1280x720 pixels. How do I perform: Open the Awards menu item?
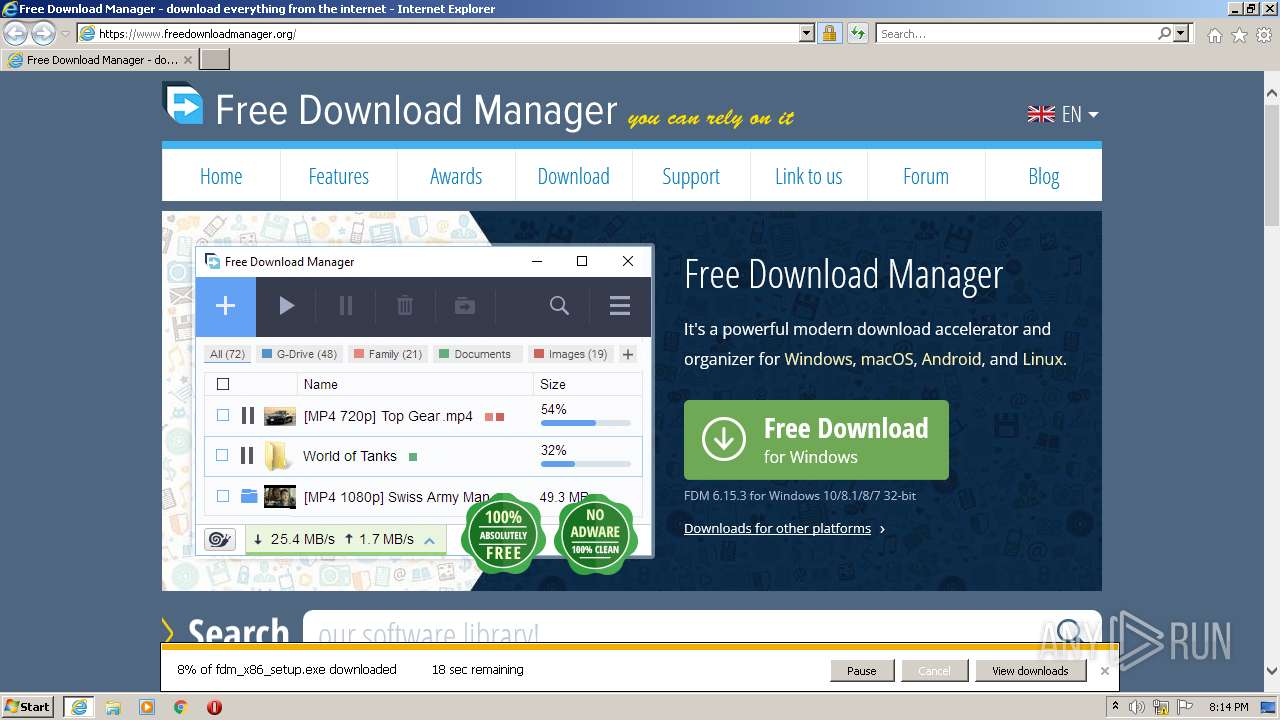(456, 176)
